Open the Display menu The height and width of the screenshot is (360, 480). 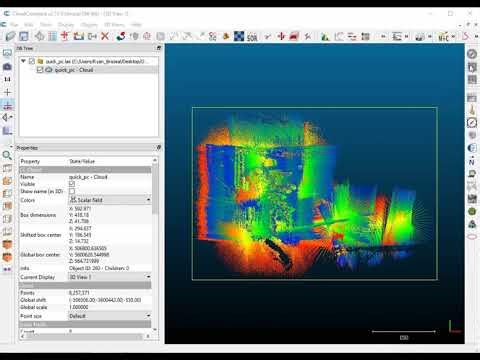(66, 25)
